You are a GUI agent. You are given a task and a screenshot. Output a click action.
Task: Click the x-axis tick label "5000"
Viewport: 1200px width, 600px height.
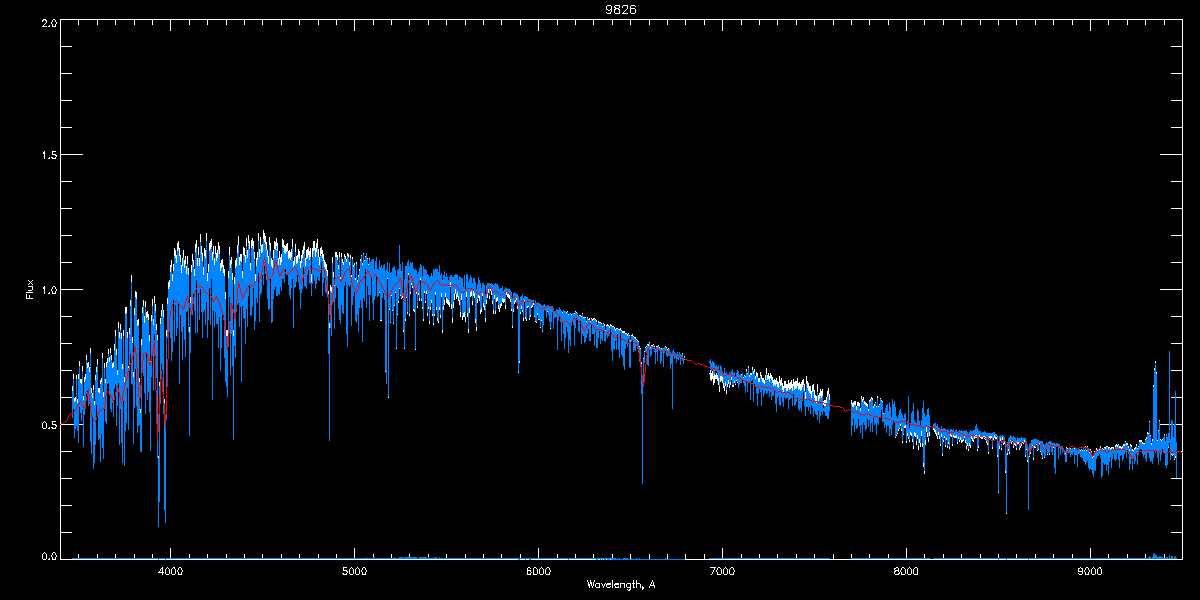coord(355,572)
